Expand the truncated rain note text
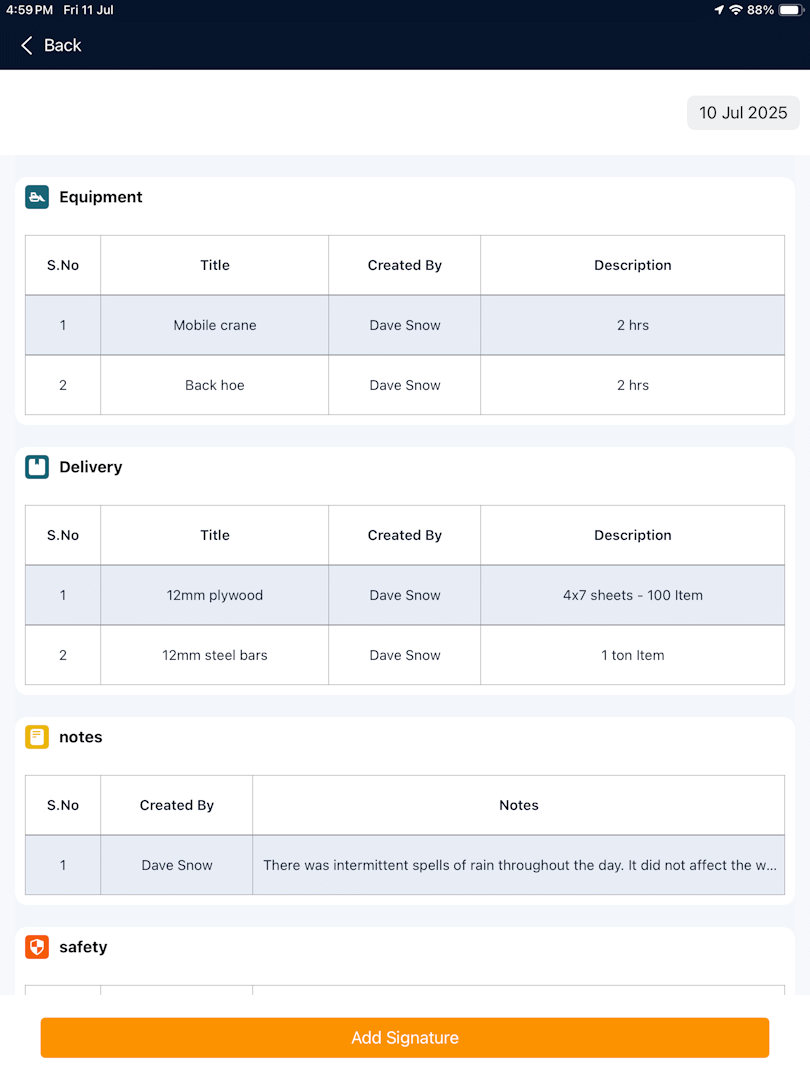Image resolution: width=810 pixels, height=1080 pixels. click(x=520, y=865)
